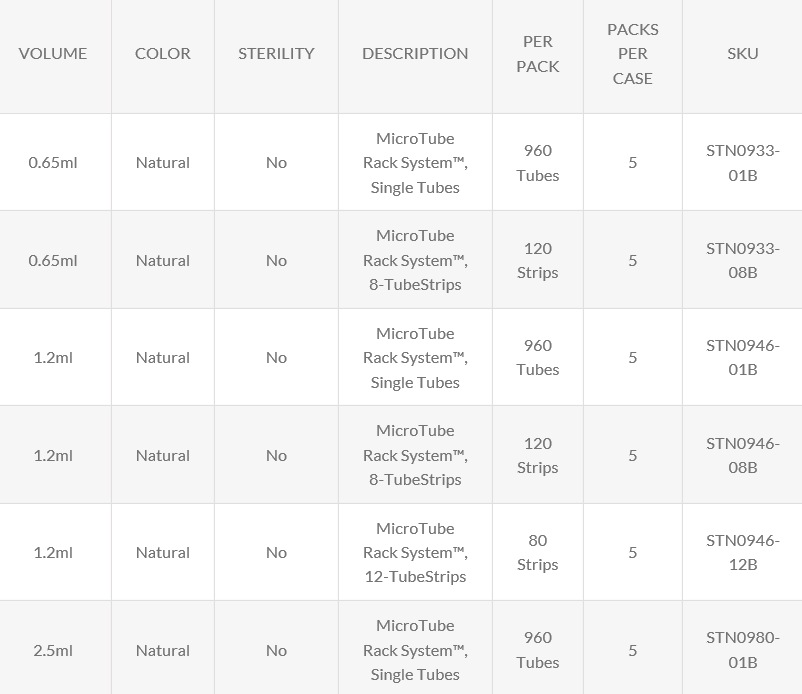The image size is (802, 694).
Task: Click the SKU column header
Action: (x=742, y=54)
